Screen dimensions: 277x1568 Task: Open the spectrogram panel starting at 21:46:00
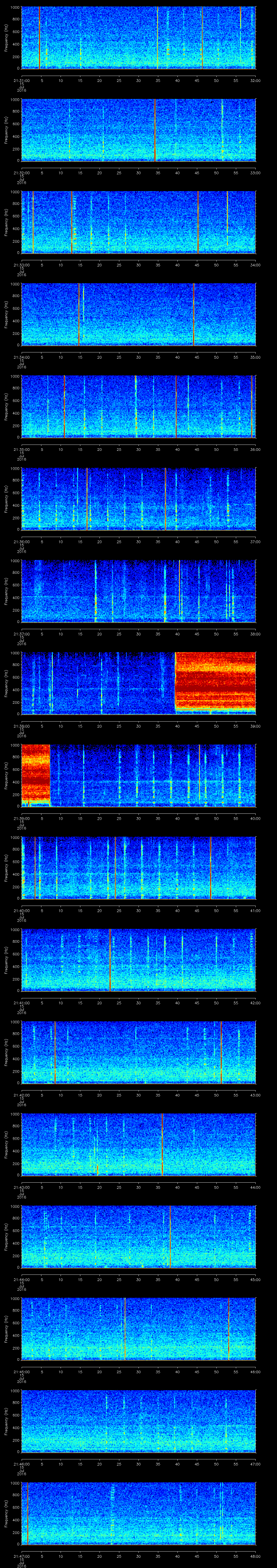(x=138, y=1421)
